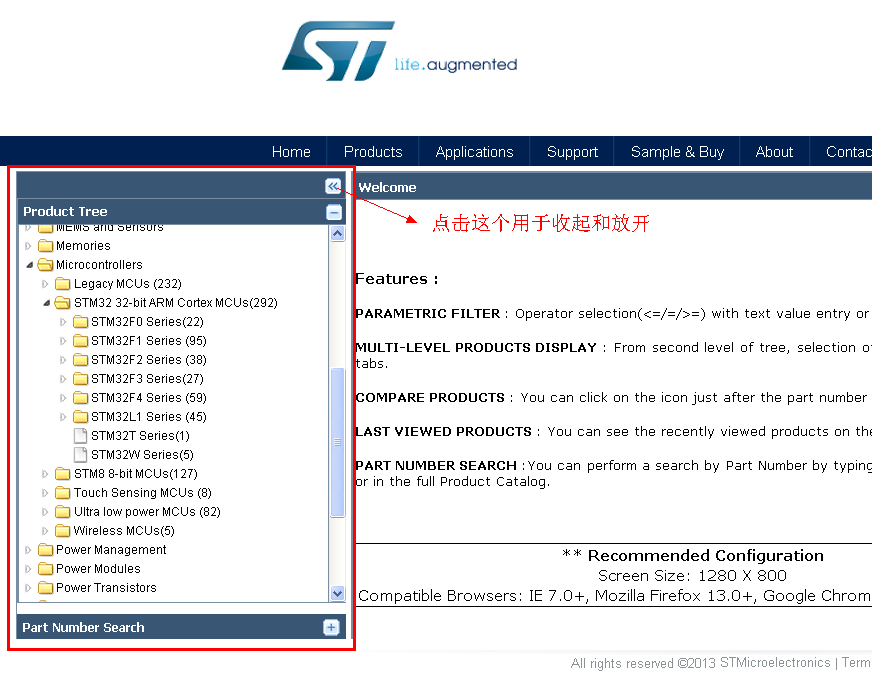Expand the Ultra low power MCUs (82) node
Screen dimensions: 872x674
pos(46,512)
